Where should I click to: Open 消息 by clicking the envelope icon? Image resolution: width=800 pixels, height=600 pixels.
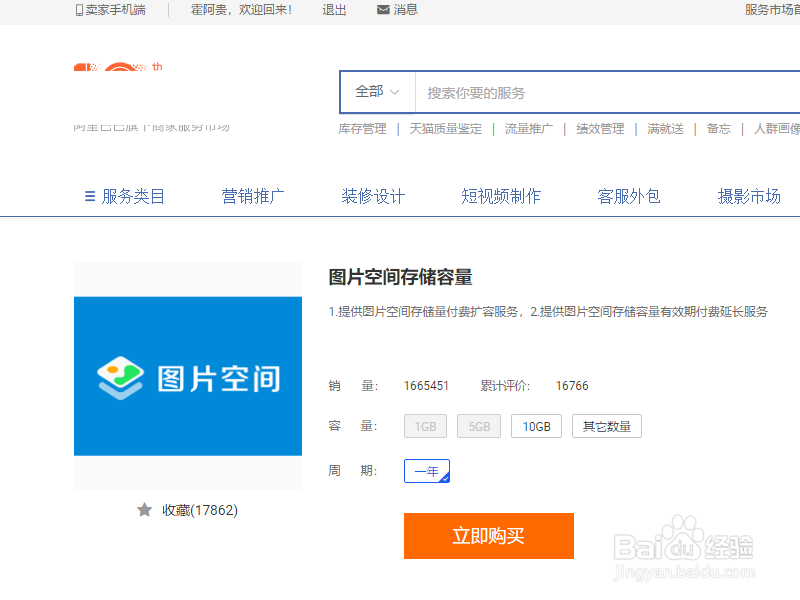[381, 10]
